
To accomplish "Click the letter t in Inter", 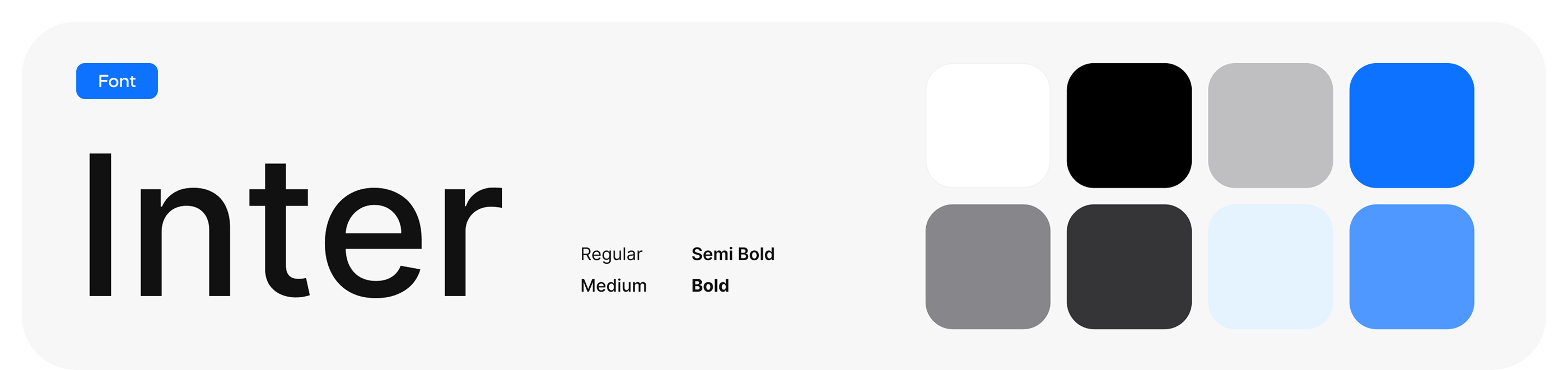I will (279, 231).
